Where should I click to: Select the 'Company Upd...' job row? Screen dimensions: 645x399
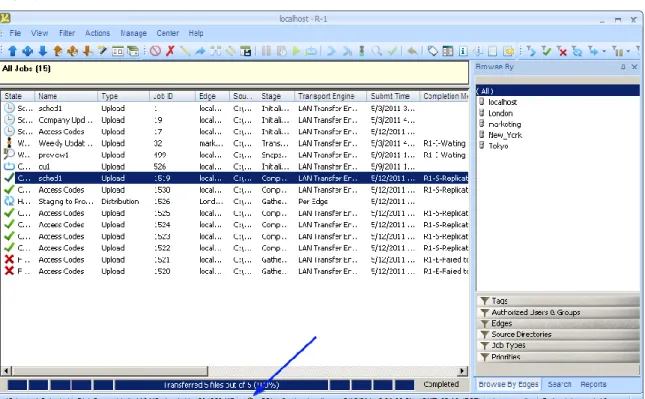pos(234,120)
